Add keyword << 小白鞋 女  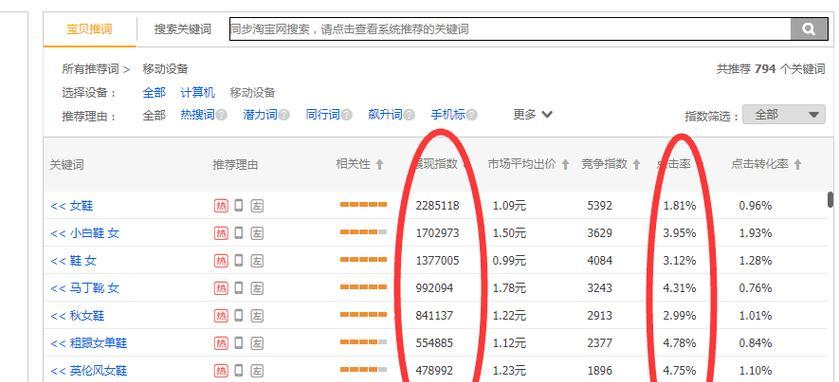[x=85, y=233]
